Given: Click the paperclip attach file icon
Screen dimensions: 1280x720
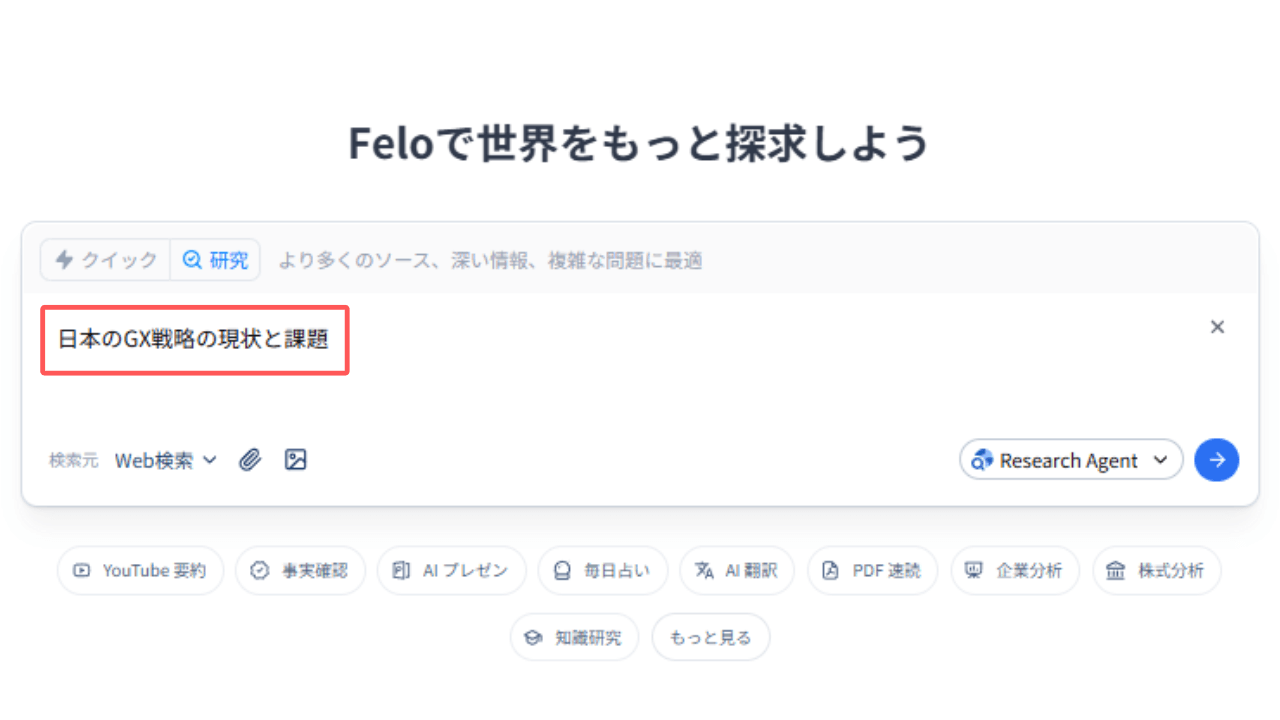Looking at the screenshot, I should 250,460.
